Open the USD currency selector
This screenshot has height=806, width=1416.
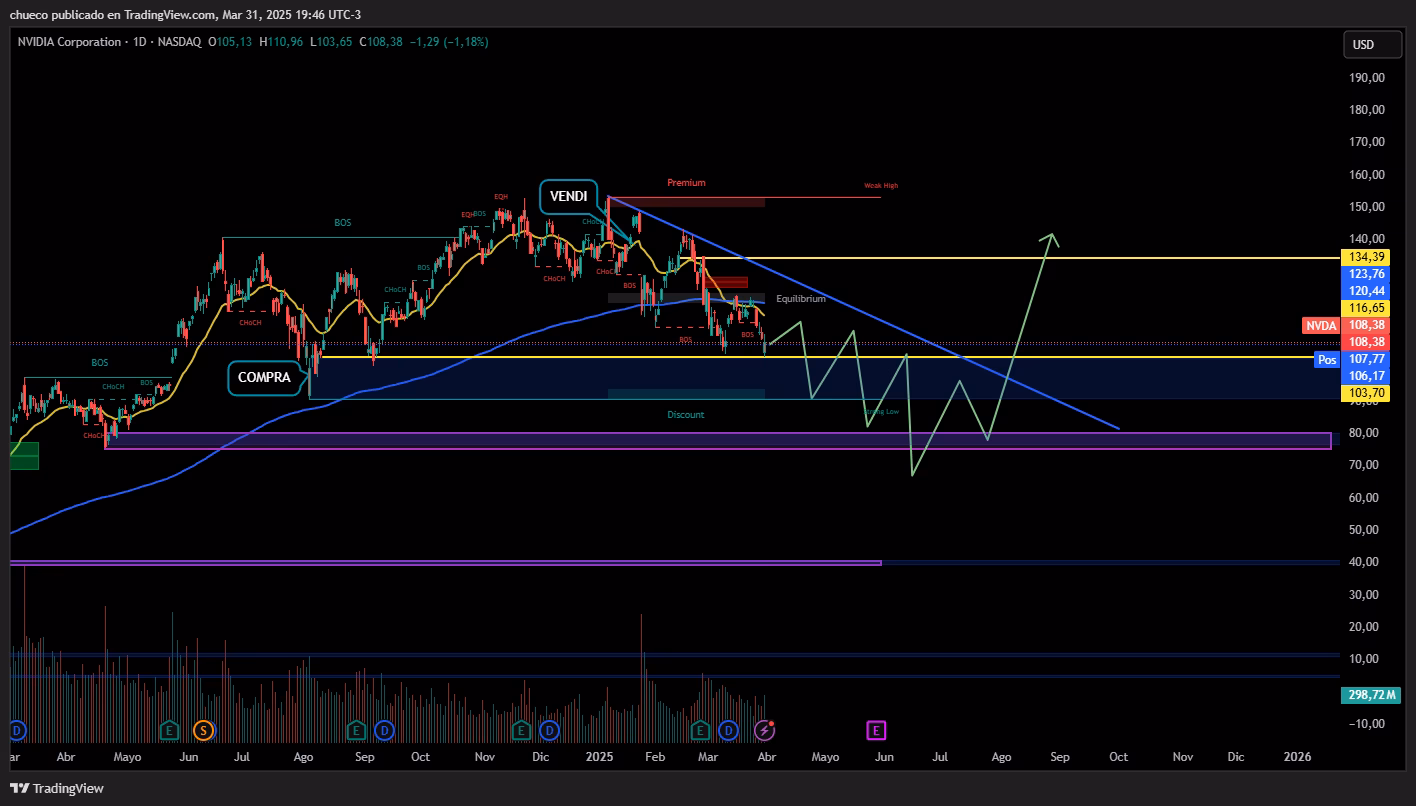click(1372, 45)
